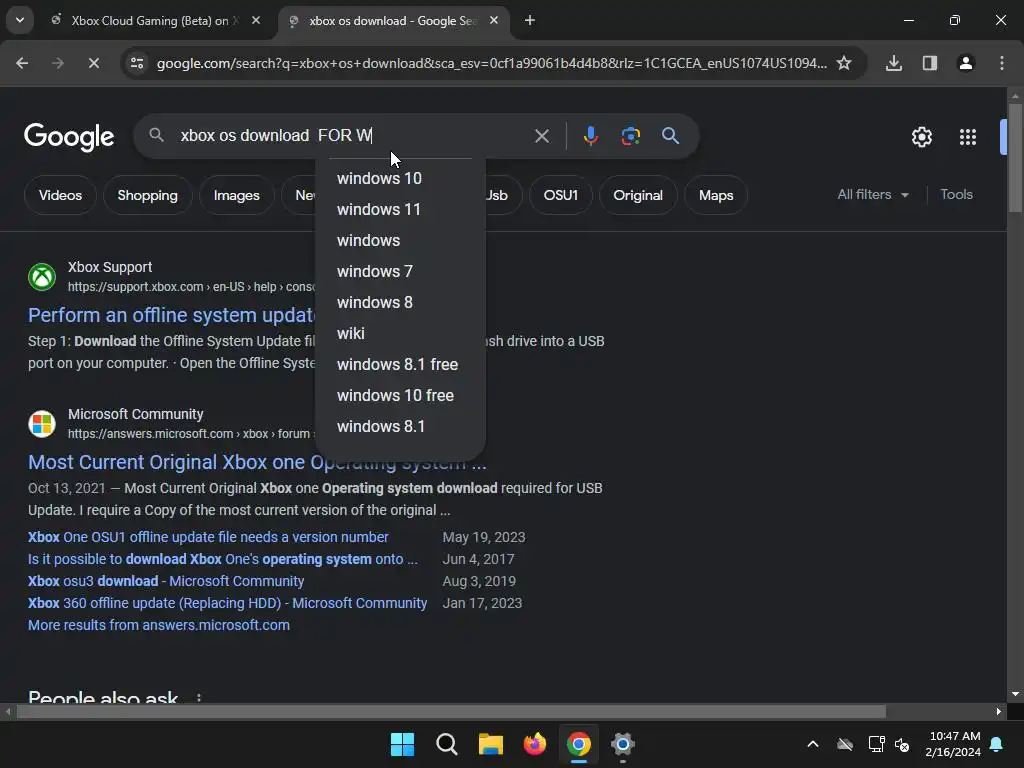Select the 'windows 8.1 free' suggestion

400,364
